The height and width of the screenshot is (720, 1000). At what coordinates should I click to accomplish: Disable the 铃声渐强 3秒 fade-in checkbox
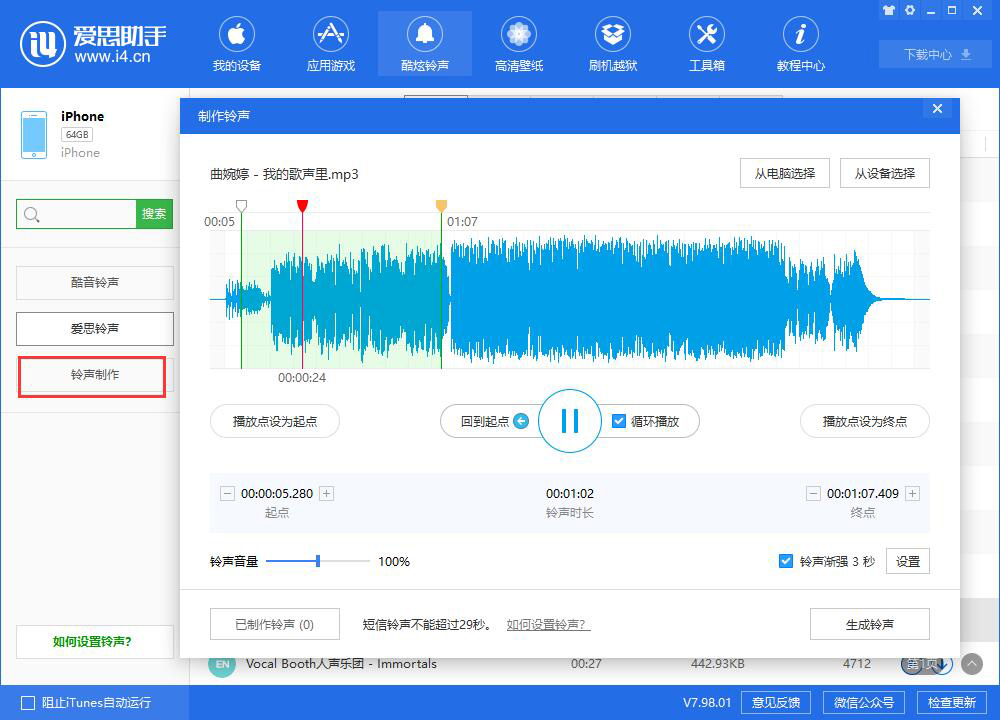tap(786, 561)
